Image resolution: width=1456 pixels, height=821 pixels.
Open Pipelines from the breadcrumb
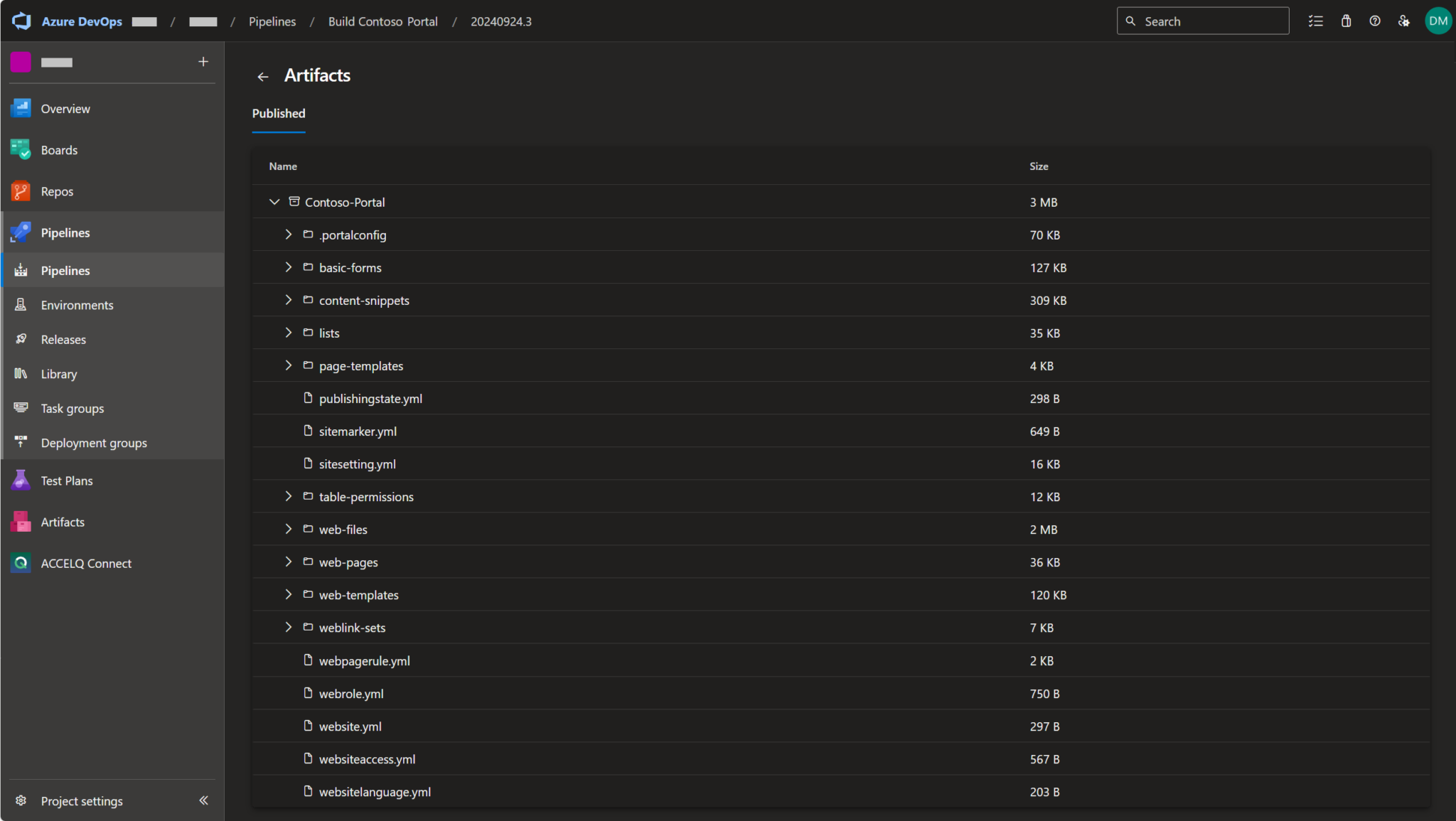tap(272, 21)
